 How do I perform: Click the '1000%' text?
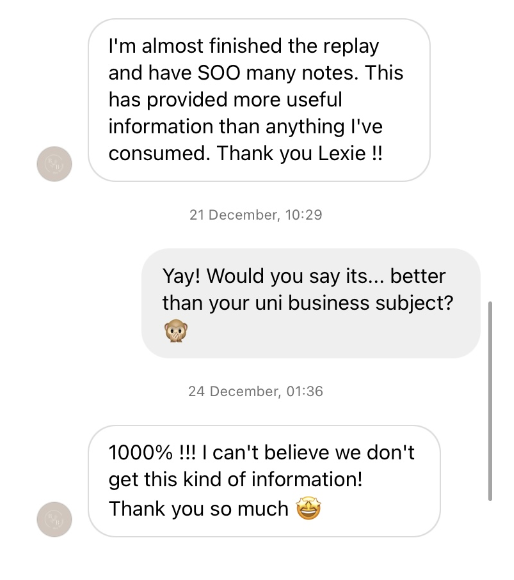pyautogui.click(x=141, y=452)
